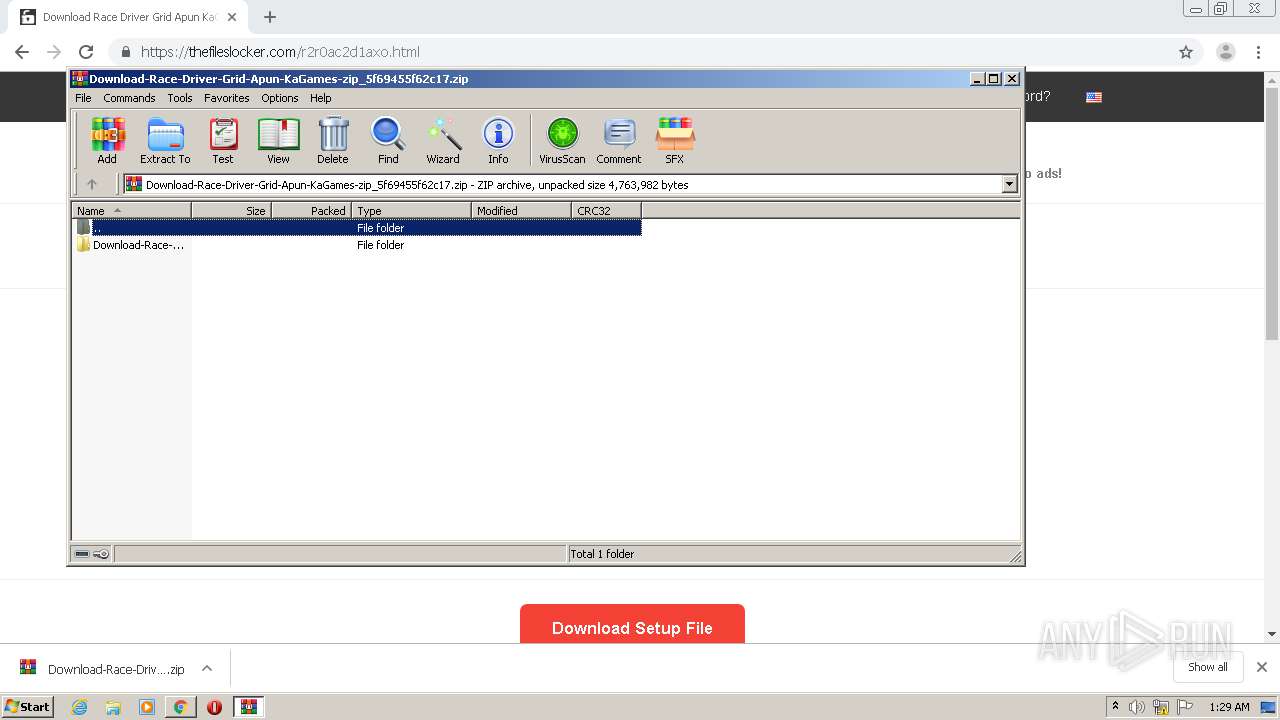The image size is (1280, 720).
Task: Click Show all downloads button
Action: click(1207, 667)
